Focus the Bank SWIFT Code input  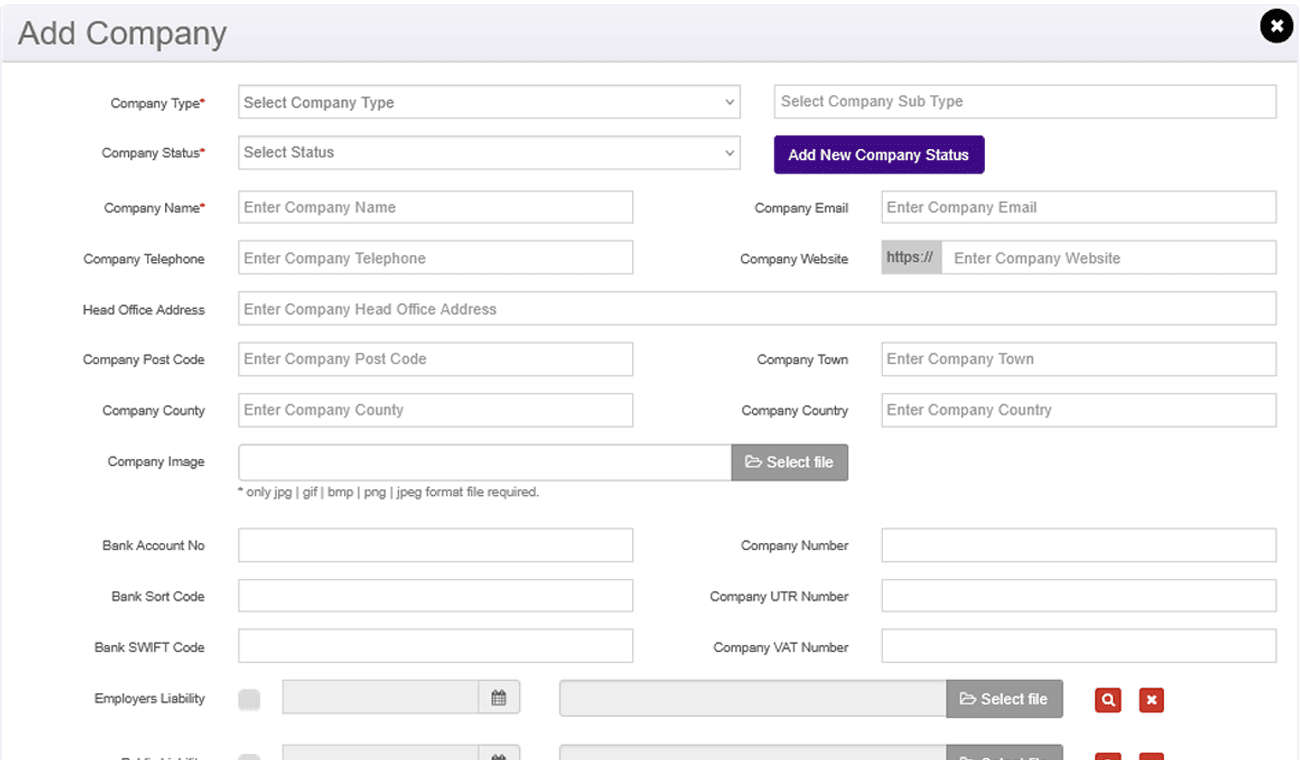[x=435, y=647]
